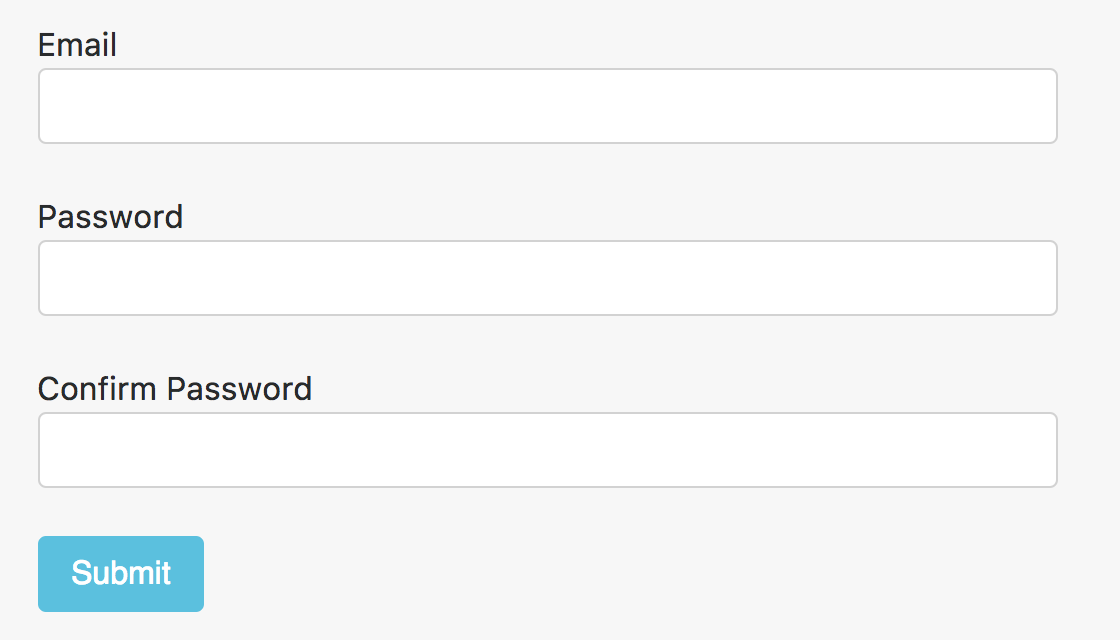The width and height of the screenshot is (1120, 640).
Task: Submit the registration form
Action: (x=121, y=574)
